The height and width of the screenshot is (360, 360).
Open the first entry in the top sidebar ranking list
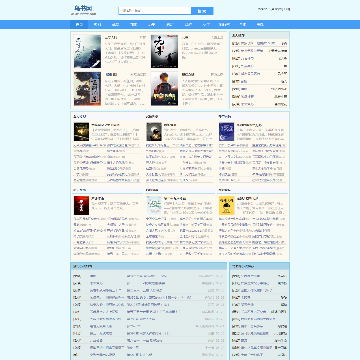pos(253,44)
